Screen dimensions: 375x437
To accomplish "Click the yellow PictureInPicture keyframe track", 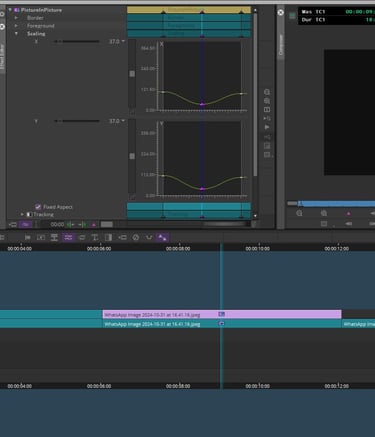I will tap(189, 10).
